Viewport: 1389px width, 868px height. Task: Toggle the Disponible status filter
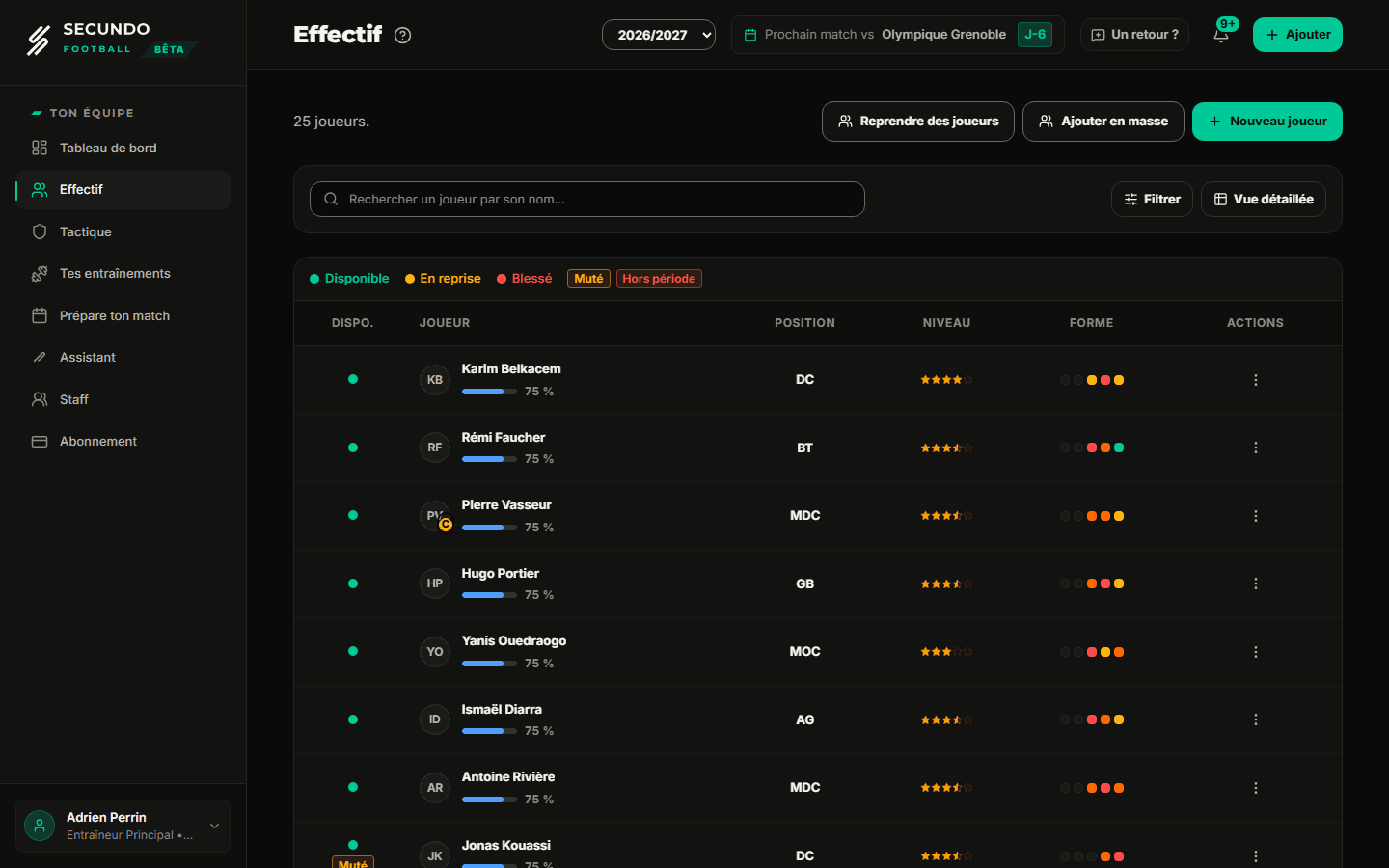pos(349,279)
